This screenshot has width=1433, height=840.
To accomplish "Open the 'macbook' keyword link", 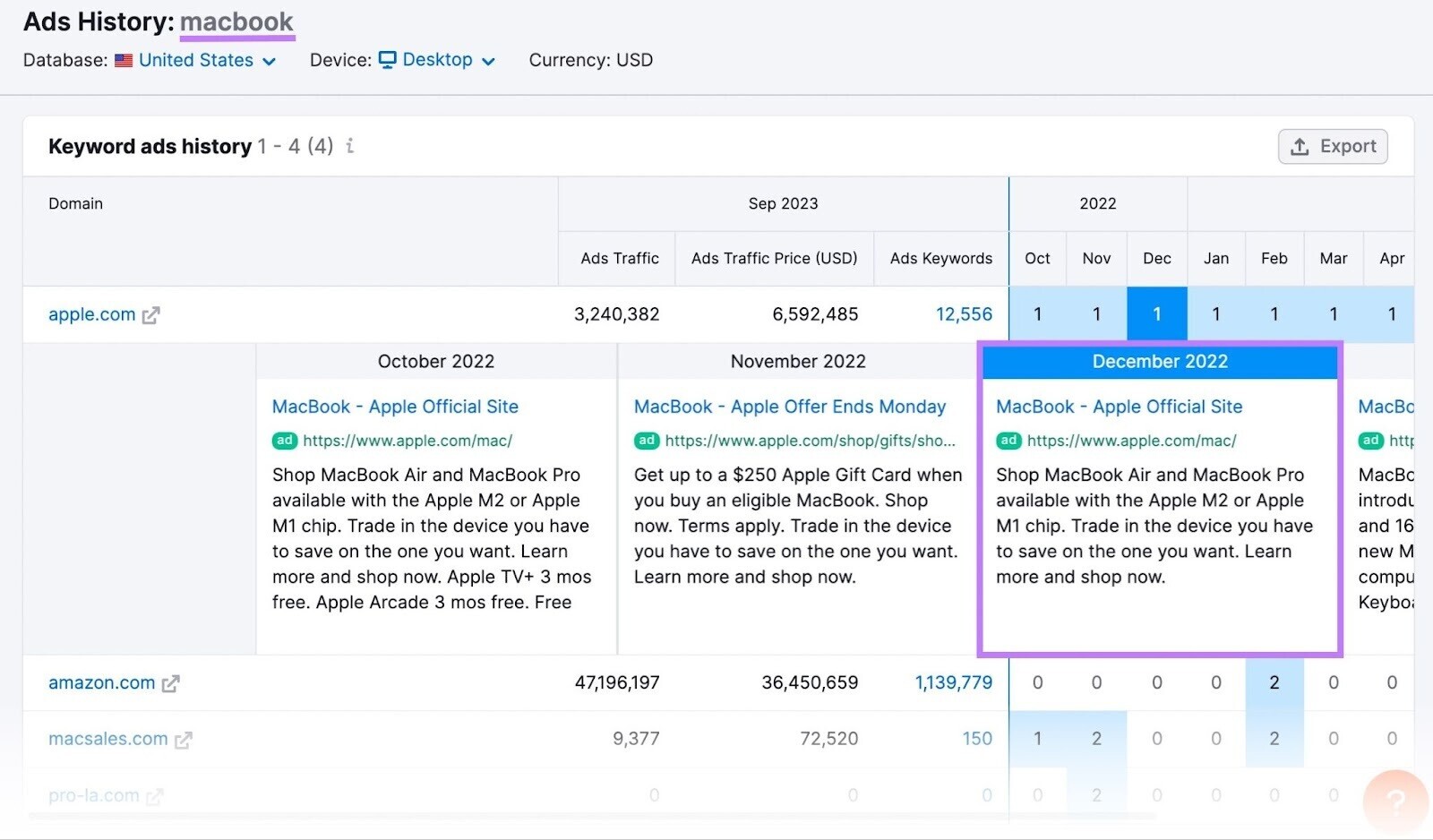I will [236, 21].
